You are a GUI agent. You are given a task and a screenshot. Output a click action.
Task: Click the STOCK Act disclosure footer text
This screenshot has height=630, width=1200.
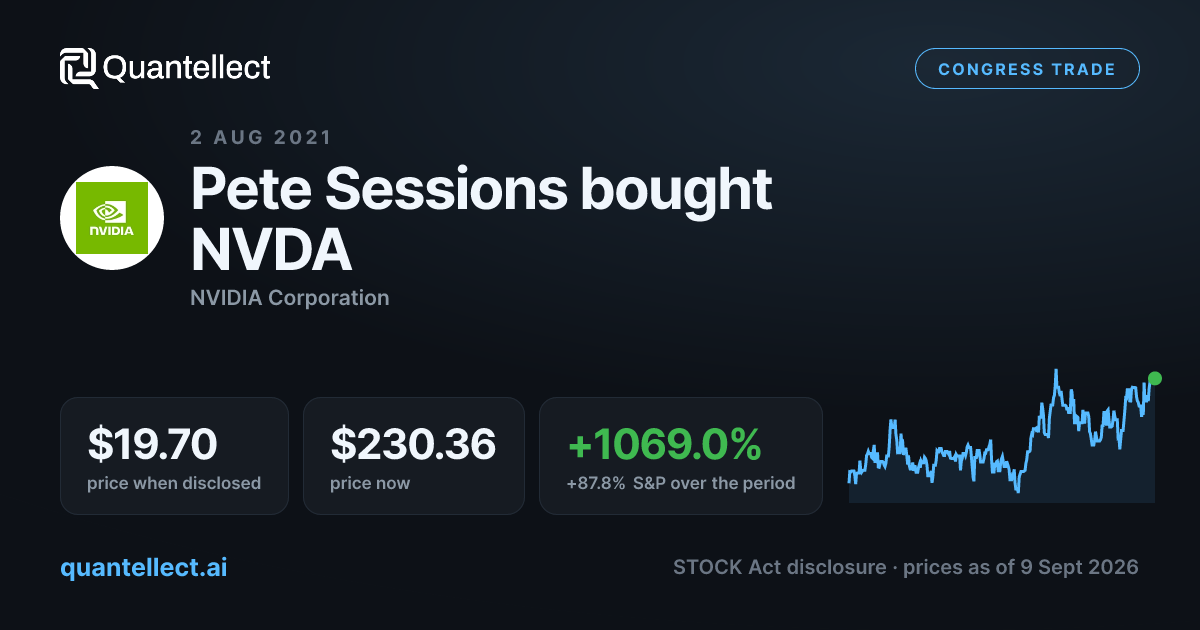click(x=780, y=567)
